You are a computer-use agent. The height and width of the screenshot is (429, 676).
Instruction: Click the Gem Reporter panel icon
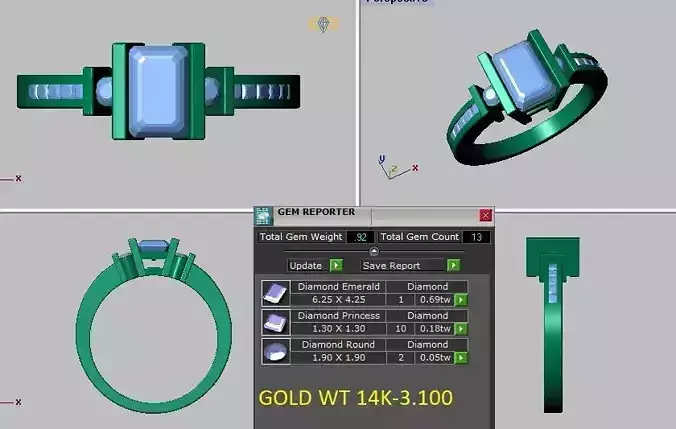point(263,216)
